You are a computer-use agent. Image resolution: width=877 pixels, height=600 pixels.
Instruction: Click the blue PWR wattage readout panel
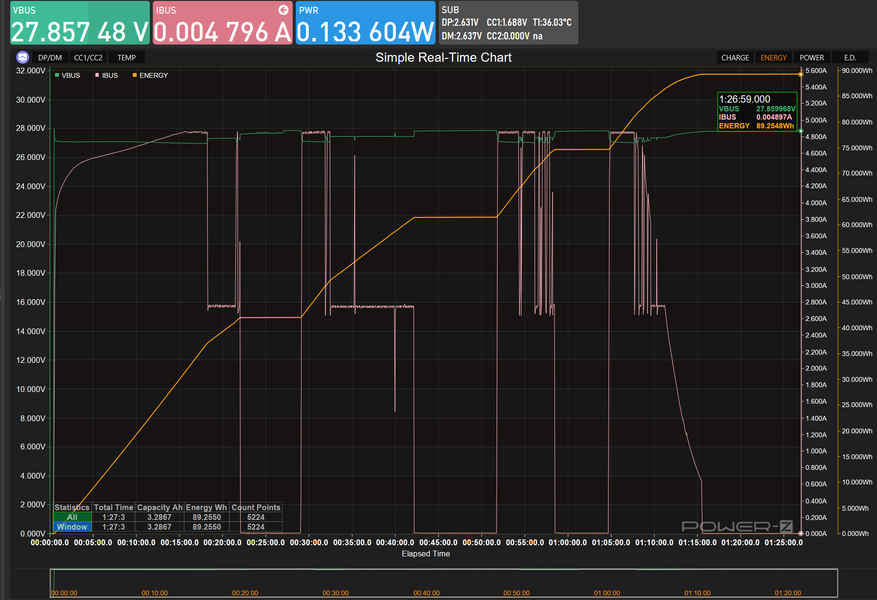click(364, 23)
